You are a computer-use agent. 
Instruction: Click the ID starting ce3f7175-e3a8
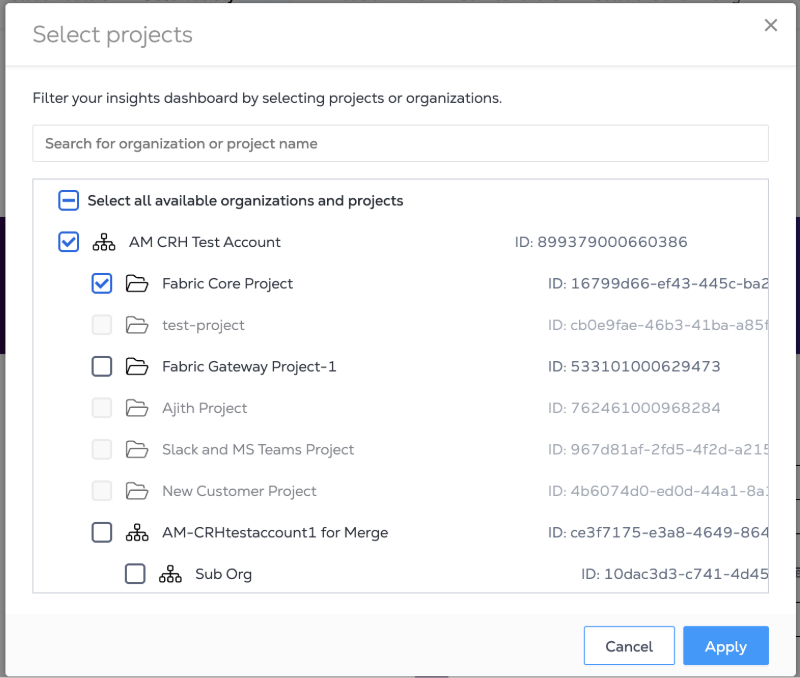tap(658, 532)
